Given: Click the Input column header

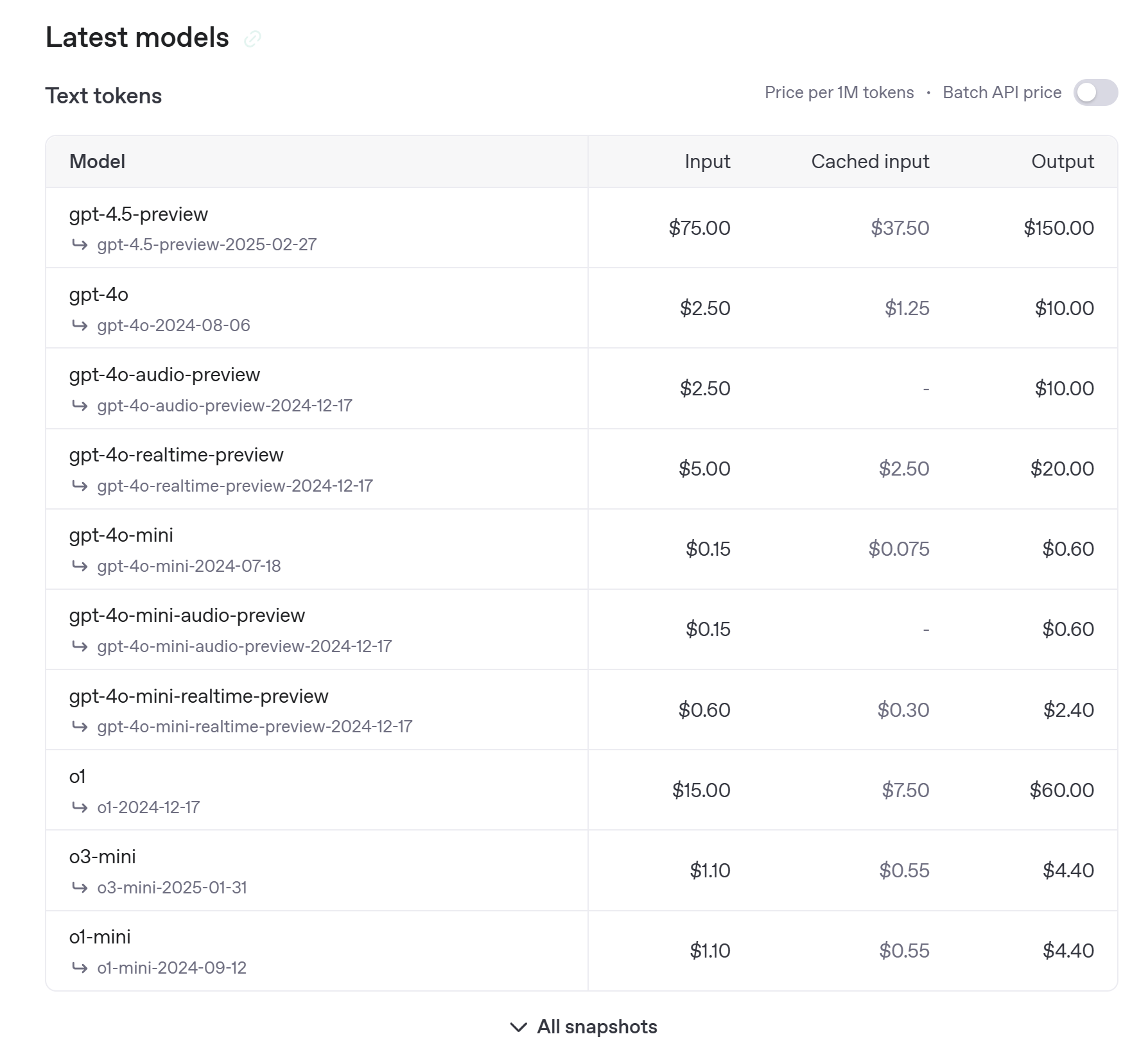Looking at the screenshot, I should click(x=707, y=161).
